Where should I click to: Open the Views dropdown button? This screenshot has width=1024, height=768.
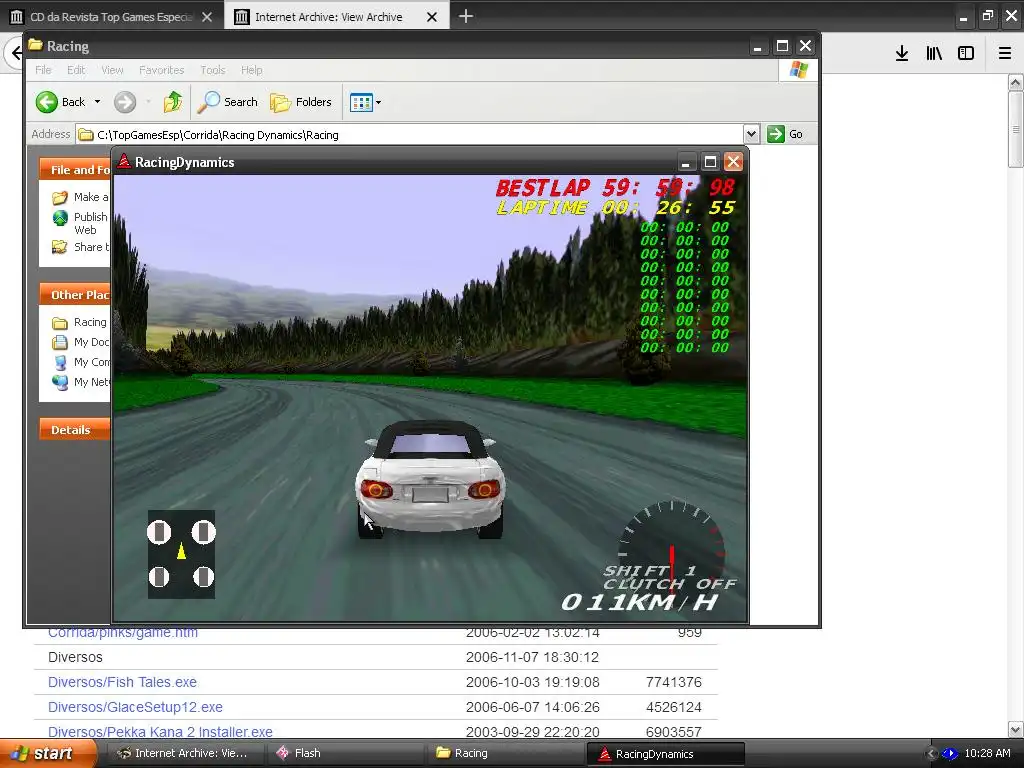[x=365, y=102]
